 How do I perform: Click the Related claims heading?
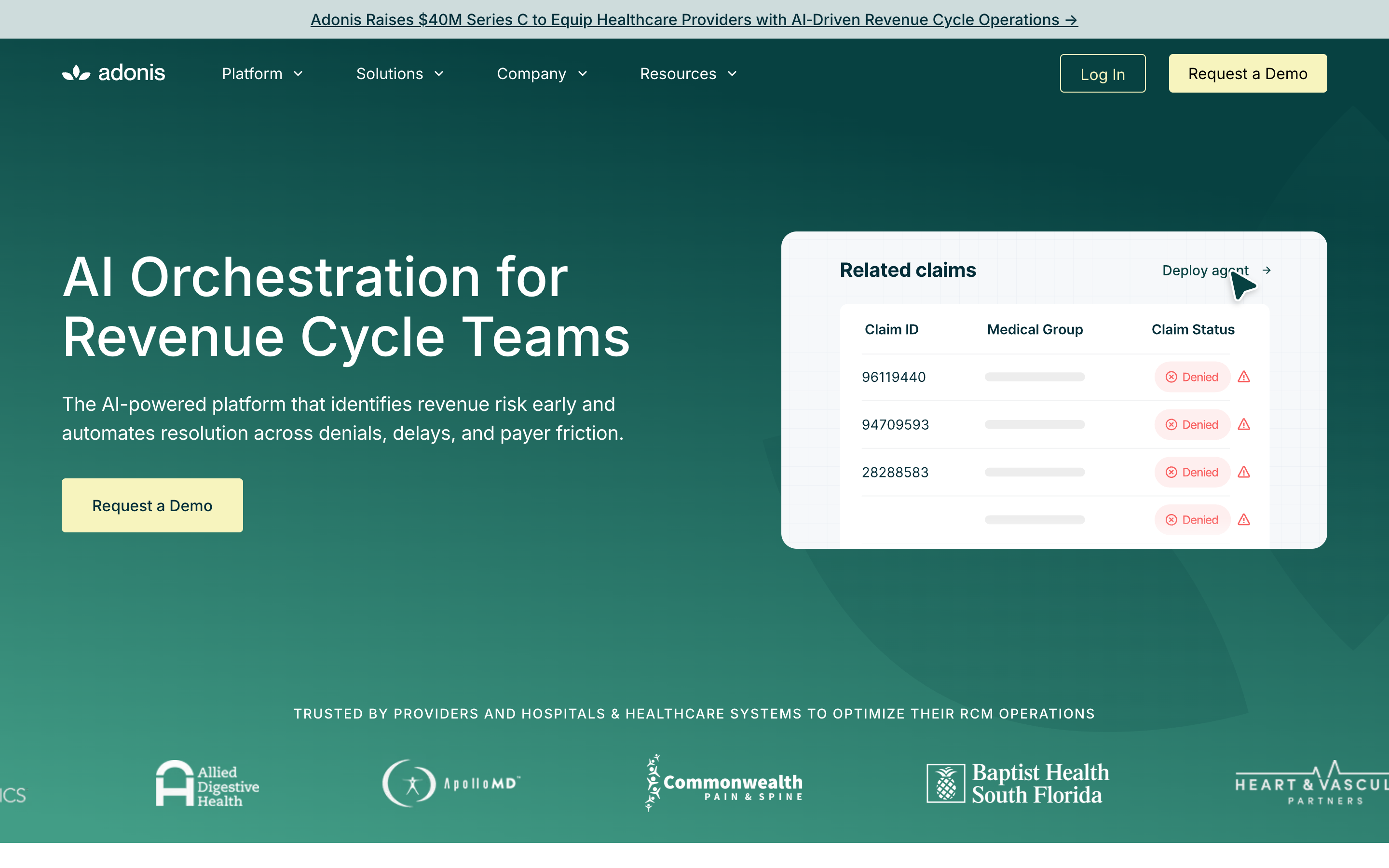pos(908,270)
